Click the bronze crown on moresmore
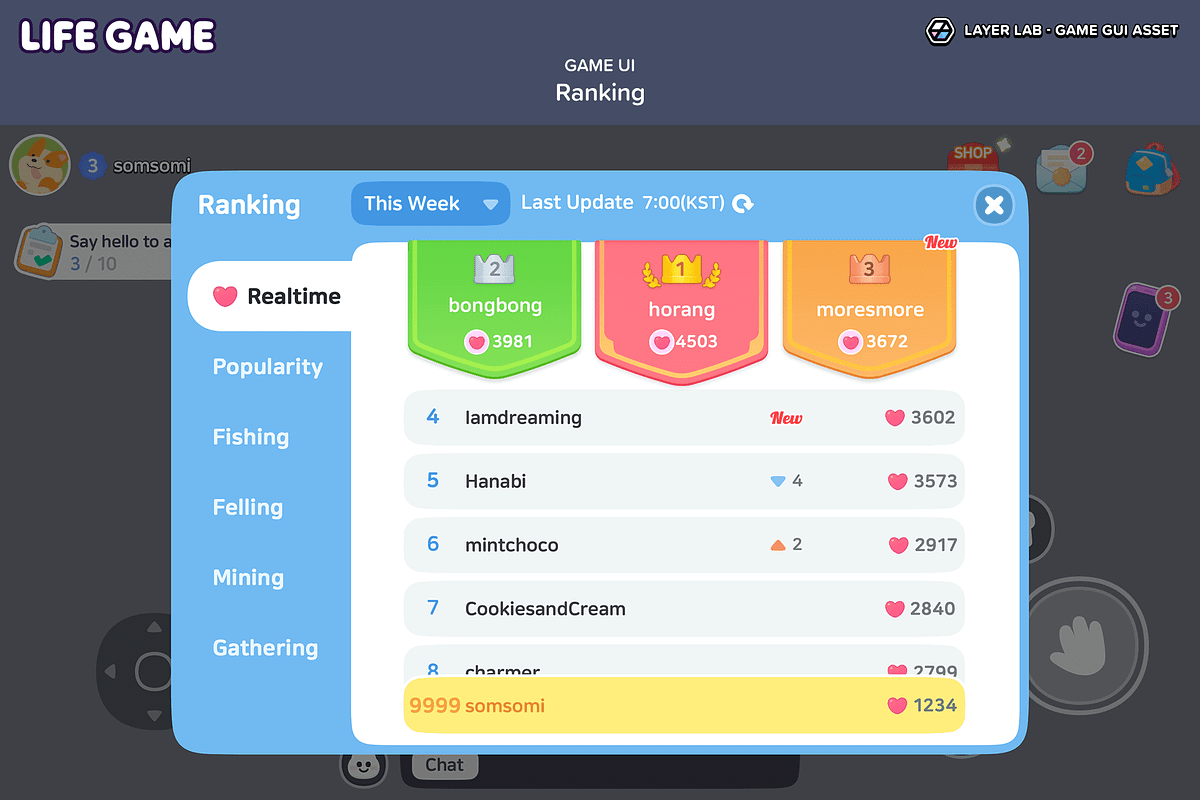 868,267
